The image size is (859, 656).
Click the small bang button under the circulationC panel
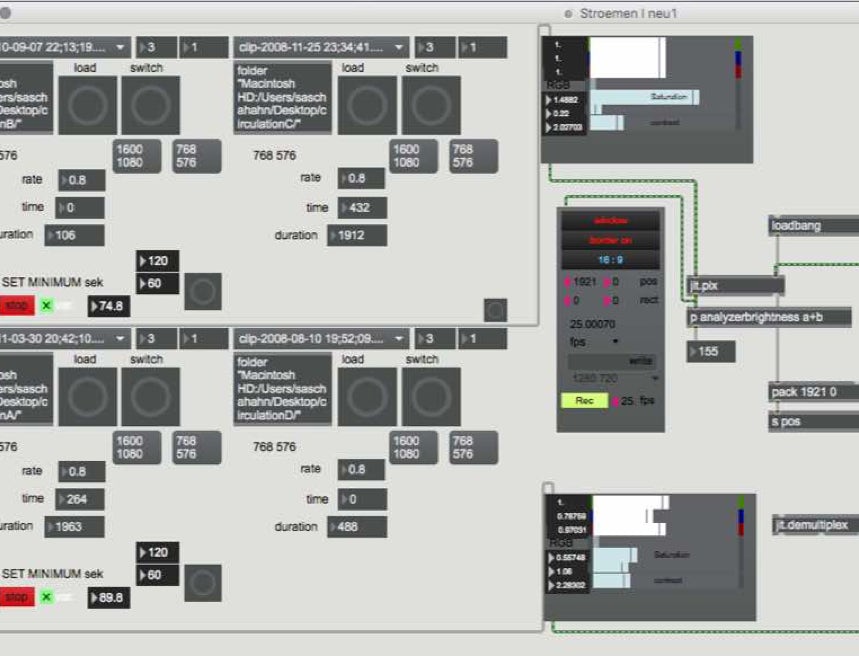(x=495, y=310)
